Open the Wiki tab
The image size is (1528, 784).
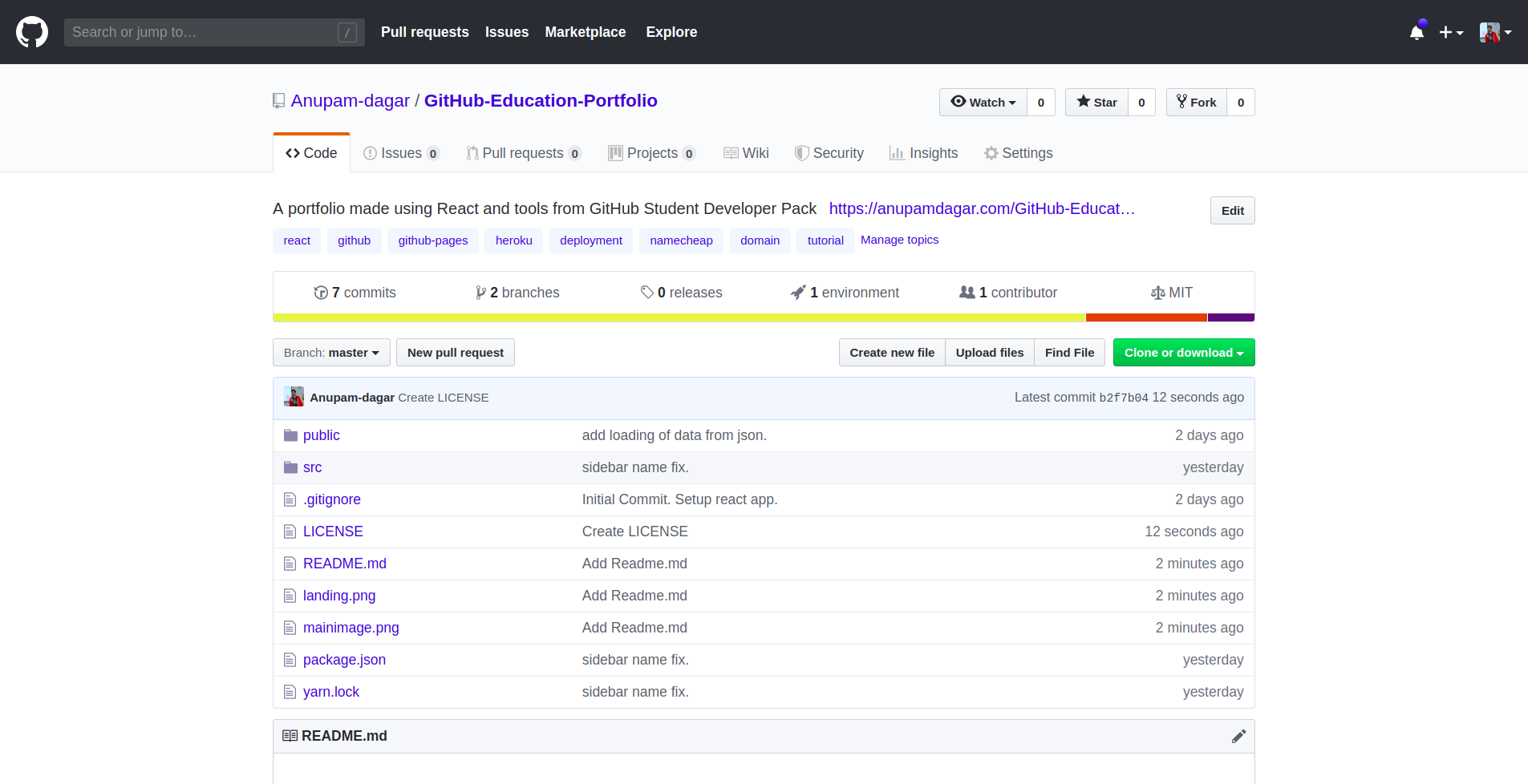point(746,153)
